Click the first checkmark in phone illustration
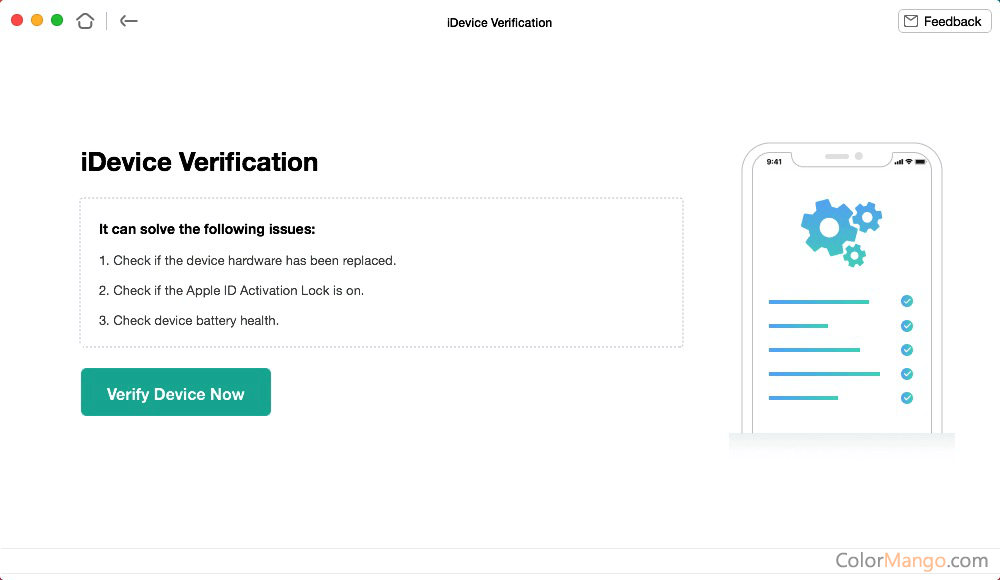This screenshot has width=1000, height=580. click(x=906, y=301)
